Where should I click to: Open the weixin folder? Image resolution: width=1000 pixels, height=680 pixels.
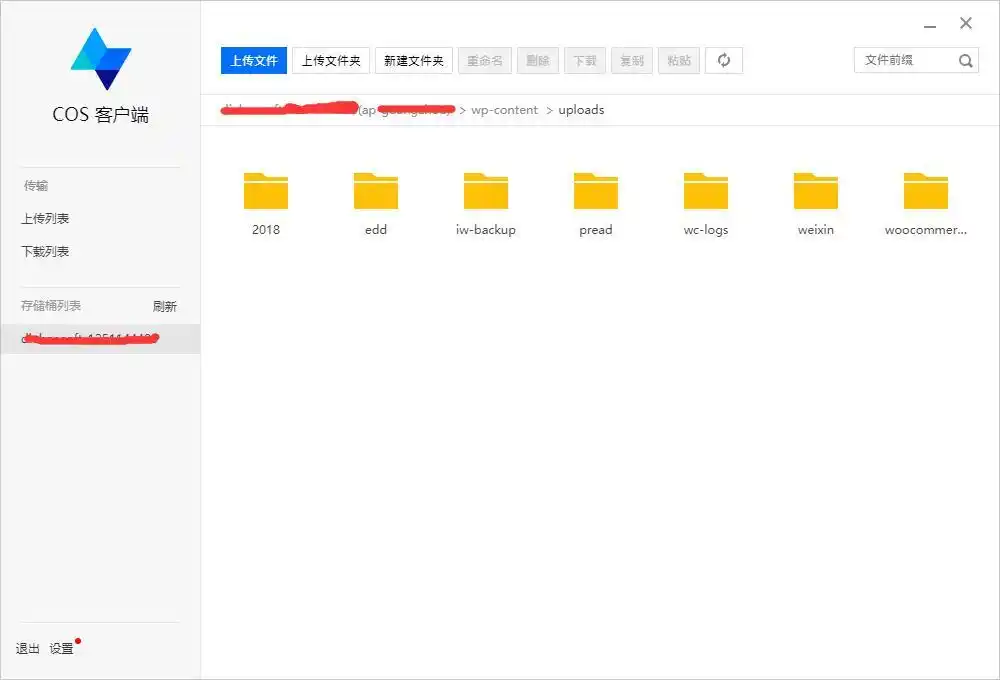pos(816,191)
